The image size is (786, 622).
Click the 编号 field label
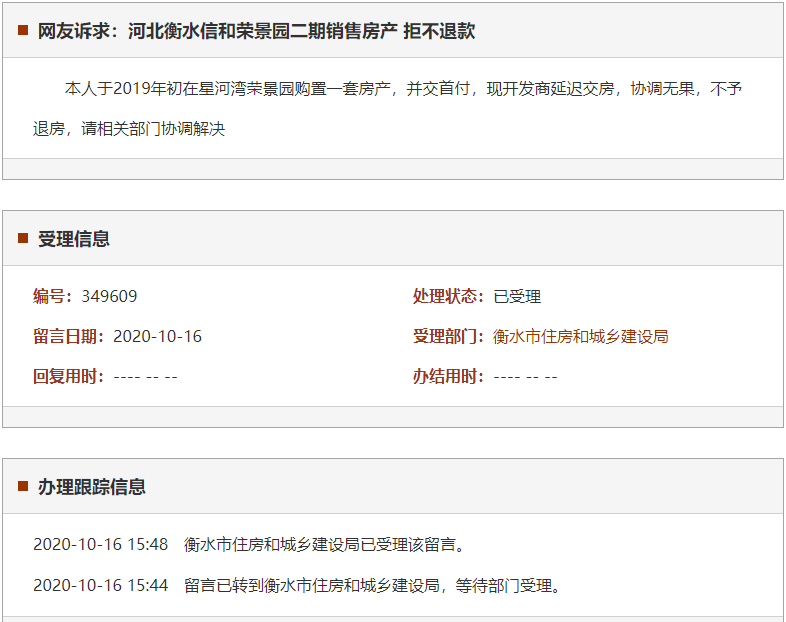pos(52,296)
